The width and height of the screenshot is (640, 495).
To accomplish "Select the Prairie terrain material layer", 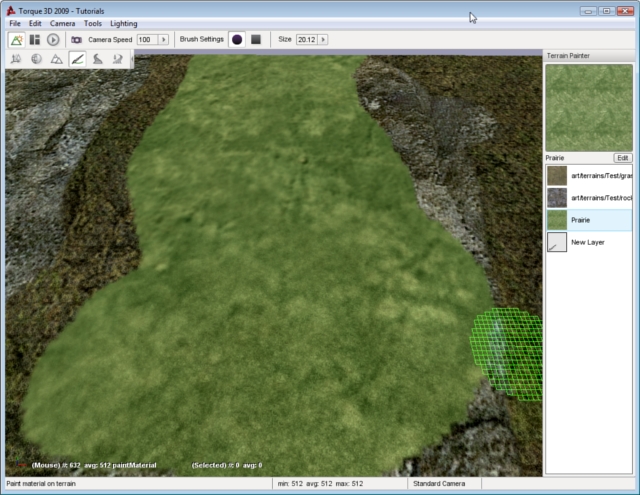I will point(588,219).
